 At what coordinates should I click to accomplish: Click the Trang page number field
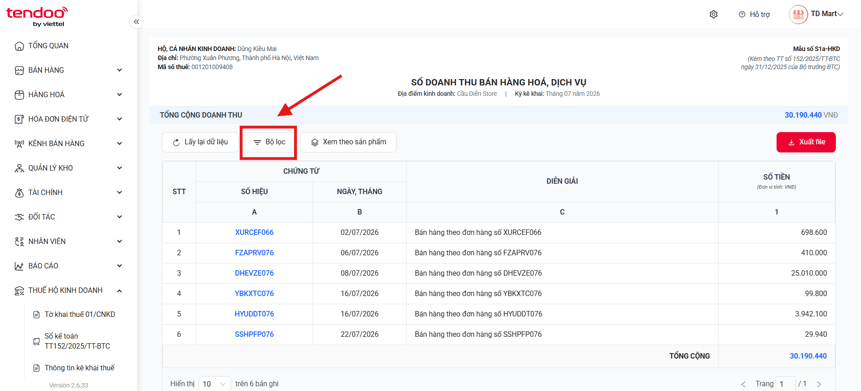[x=785, y=384]
